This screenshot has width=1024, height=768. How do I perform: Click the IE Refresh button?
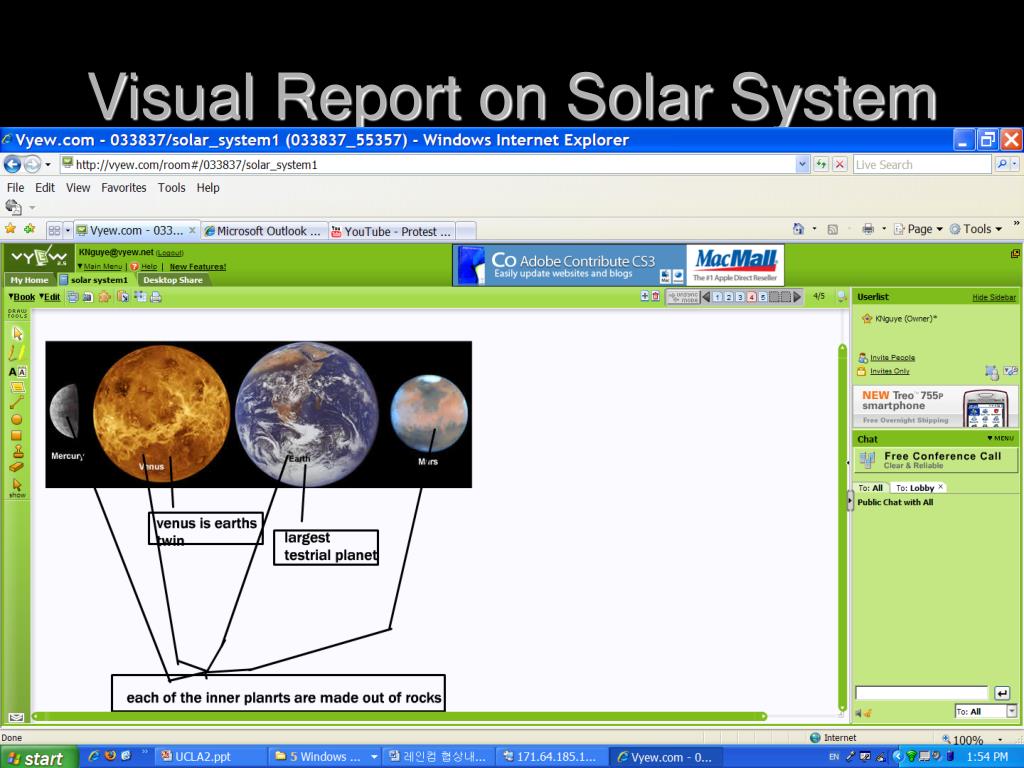[x=821, y=165]
